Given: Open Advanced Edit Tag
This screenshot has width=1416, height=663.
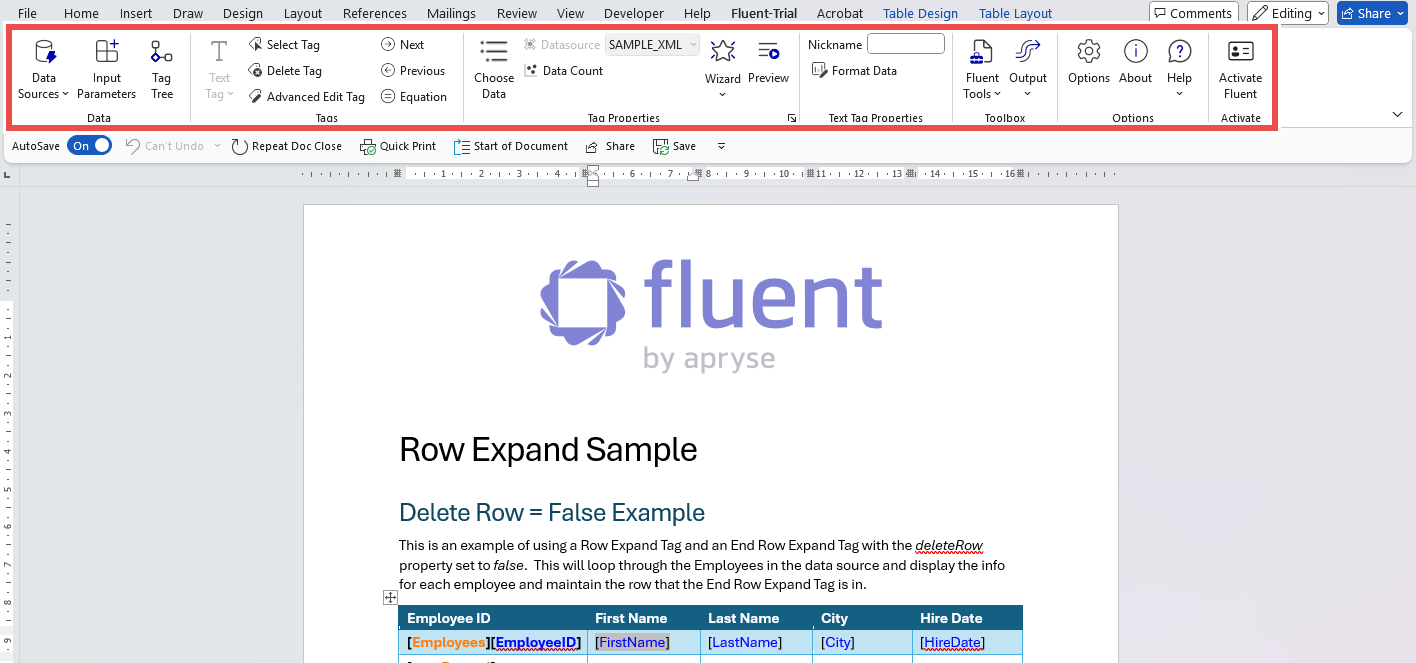Looking at the screenshot, I should (306, 97).
